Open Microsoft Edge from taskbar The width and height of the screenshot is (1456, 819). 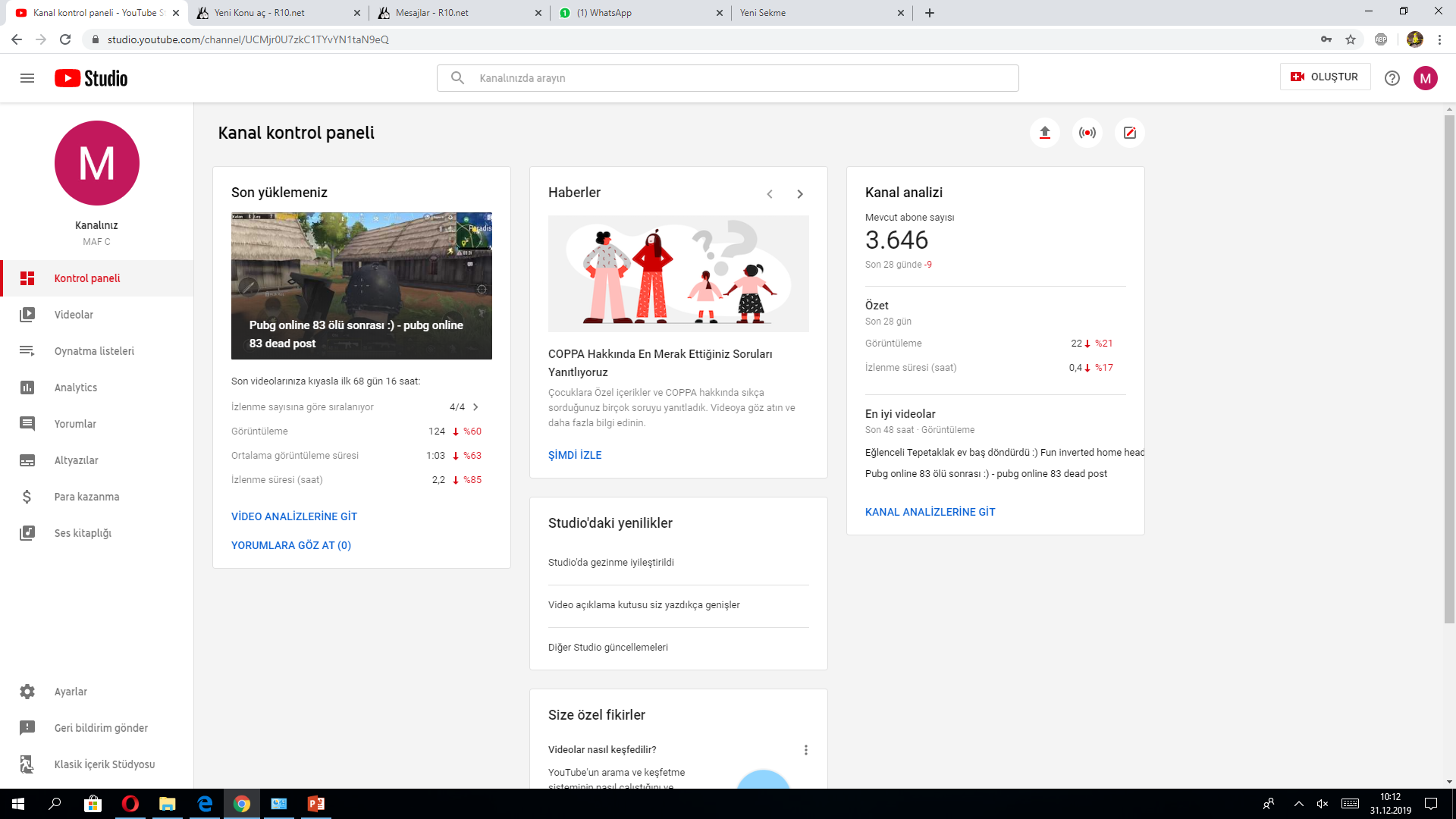pyautogui.click(x=205, y=804)
